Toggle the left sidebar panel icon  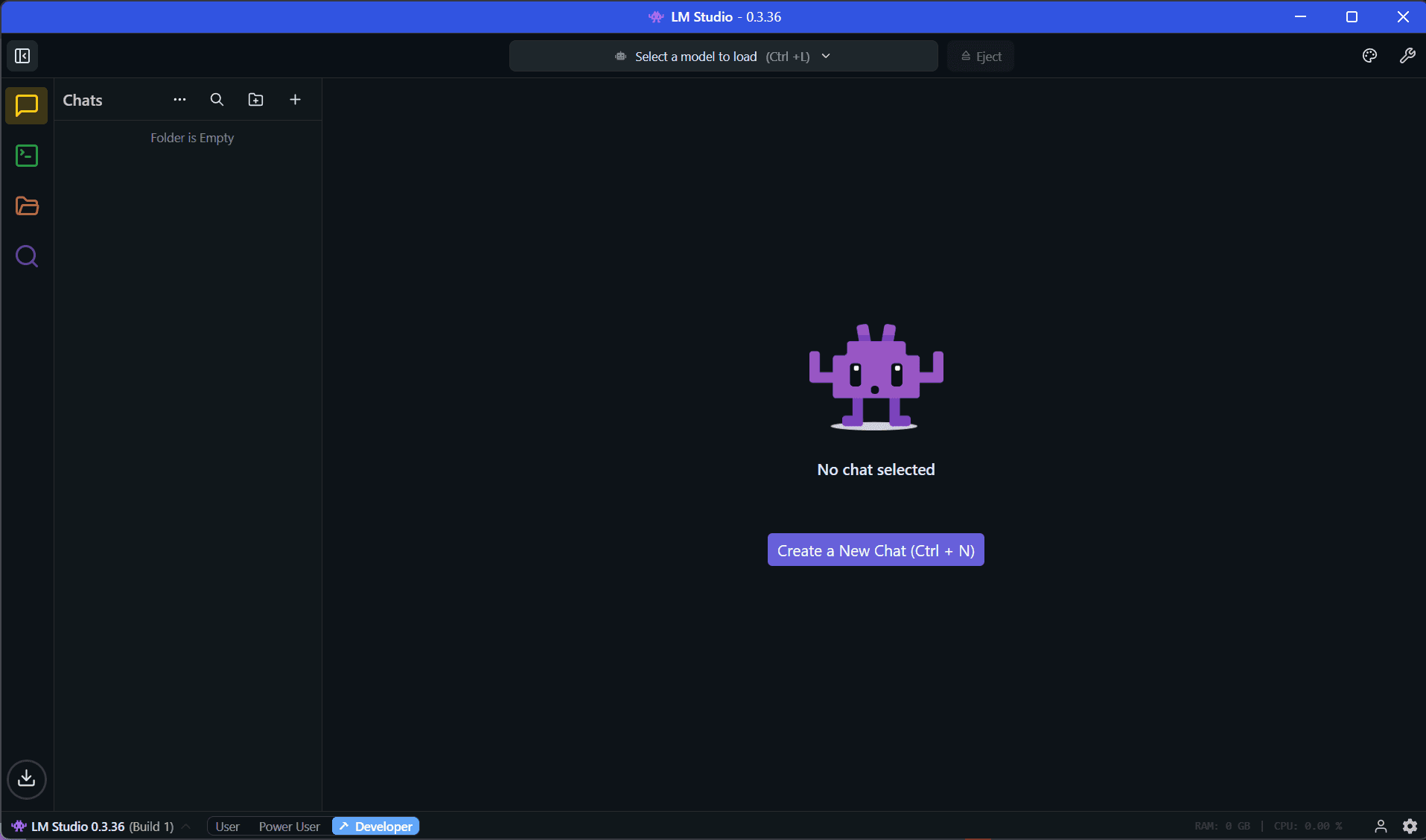[22, 56]
